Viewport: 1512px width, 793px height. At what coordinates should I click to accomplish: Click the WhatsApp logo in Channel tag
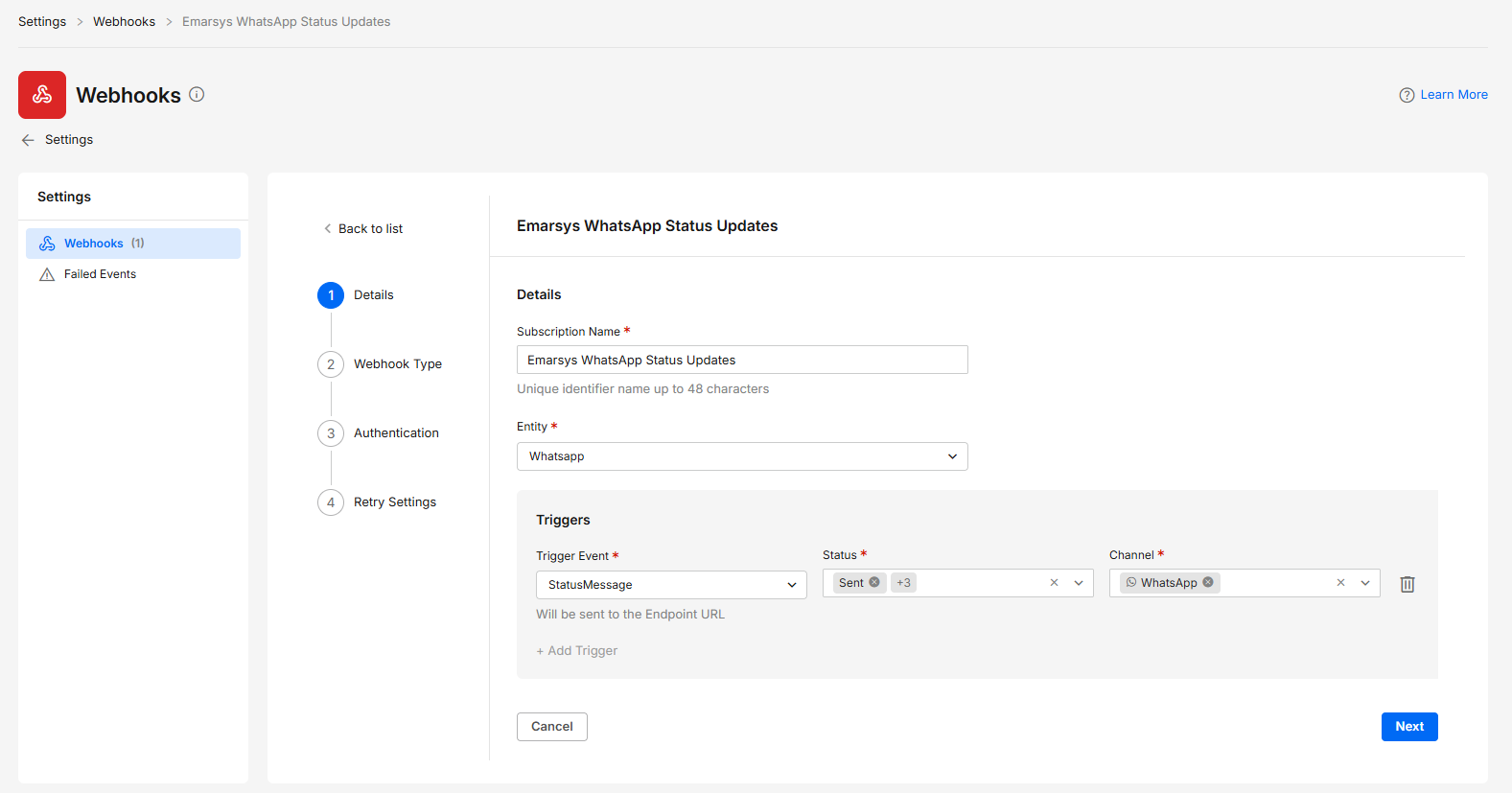(x=1131, y=582)
